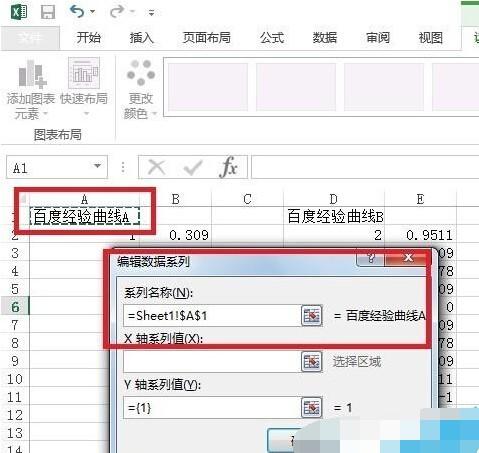
Task: Redo the last undone action
Action: click(x=117, y=12)
